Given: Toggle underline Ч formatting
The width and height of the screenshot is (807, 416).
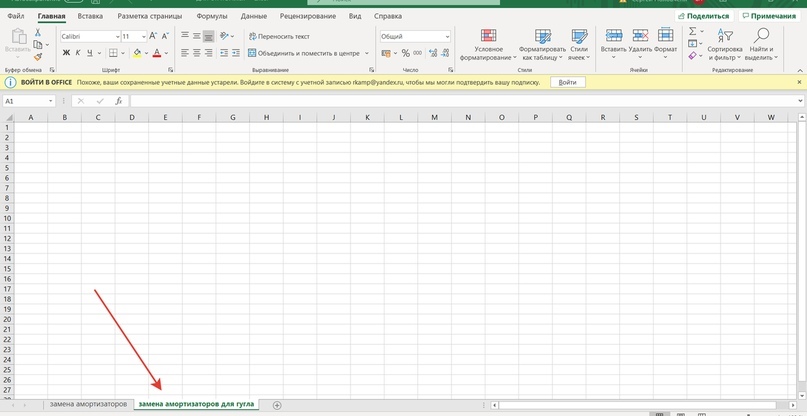Looking at the screenshot, I should tap(90, 53).
